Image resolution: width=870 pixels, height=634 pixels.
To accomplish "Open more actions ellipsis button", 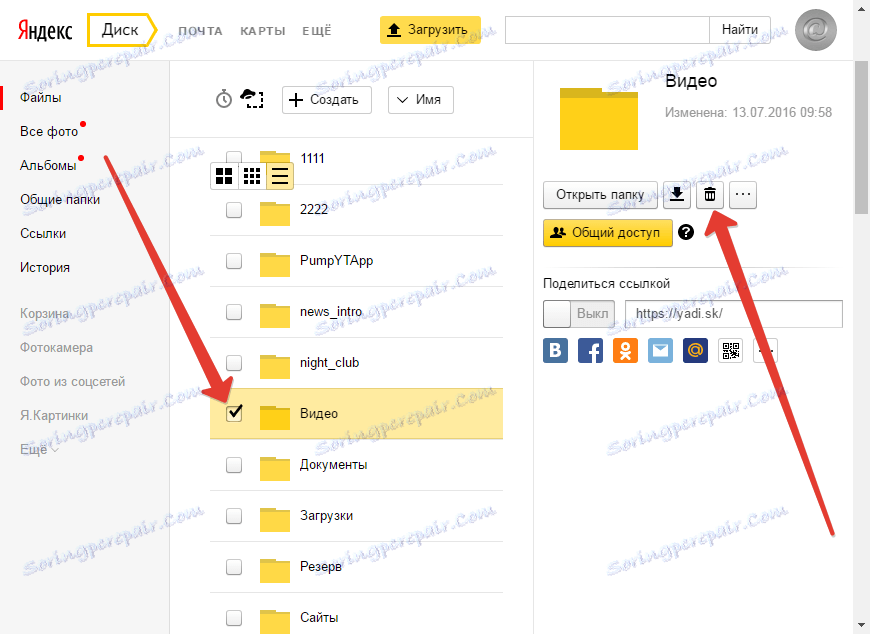I will point(743,195).
